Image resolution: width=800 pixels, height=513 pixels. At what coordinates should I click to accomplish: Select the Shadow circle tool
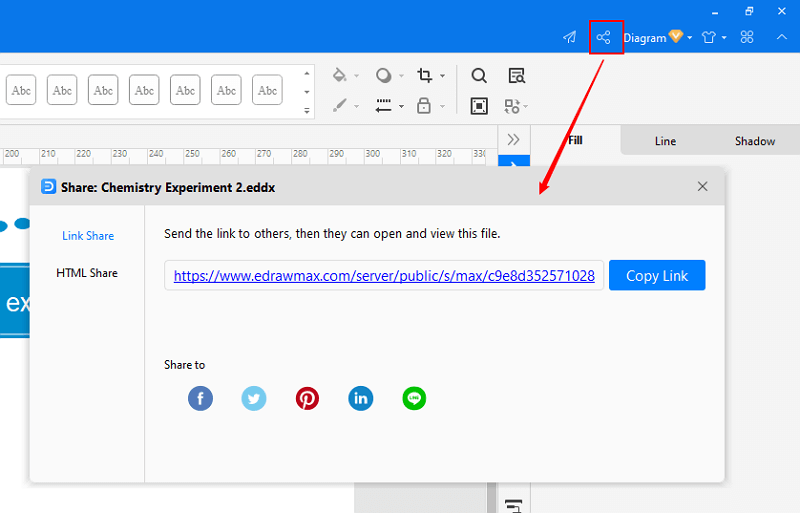[384, 76]
